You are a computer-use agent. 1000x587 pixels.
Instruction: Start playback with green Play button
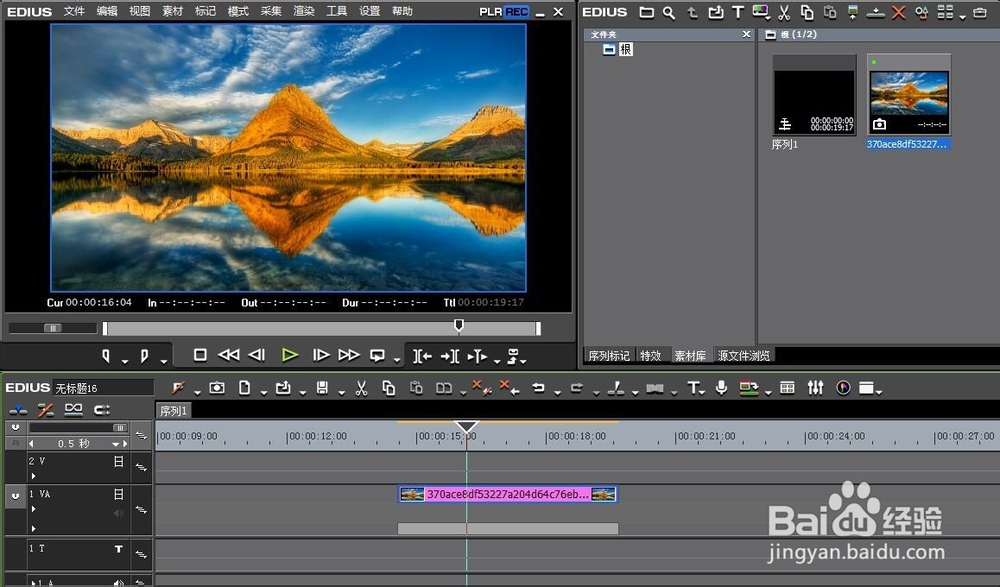pos(290,355)
